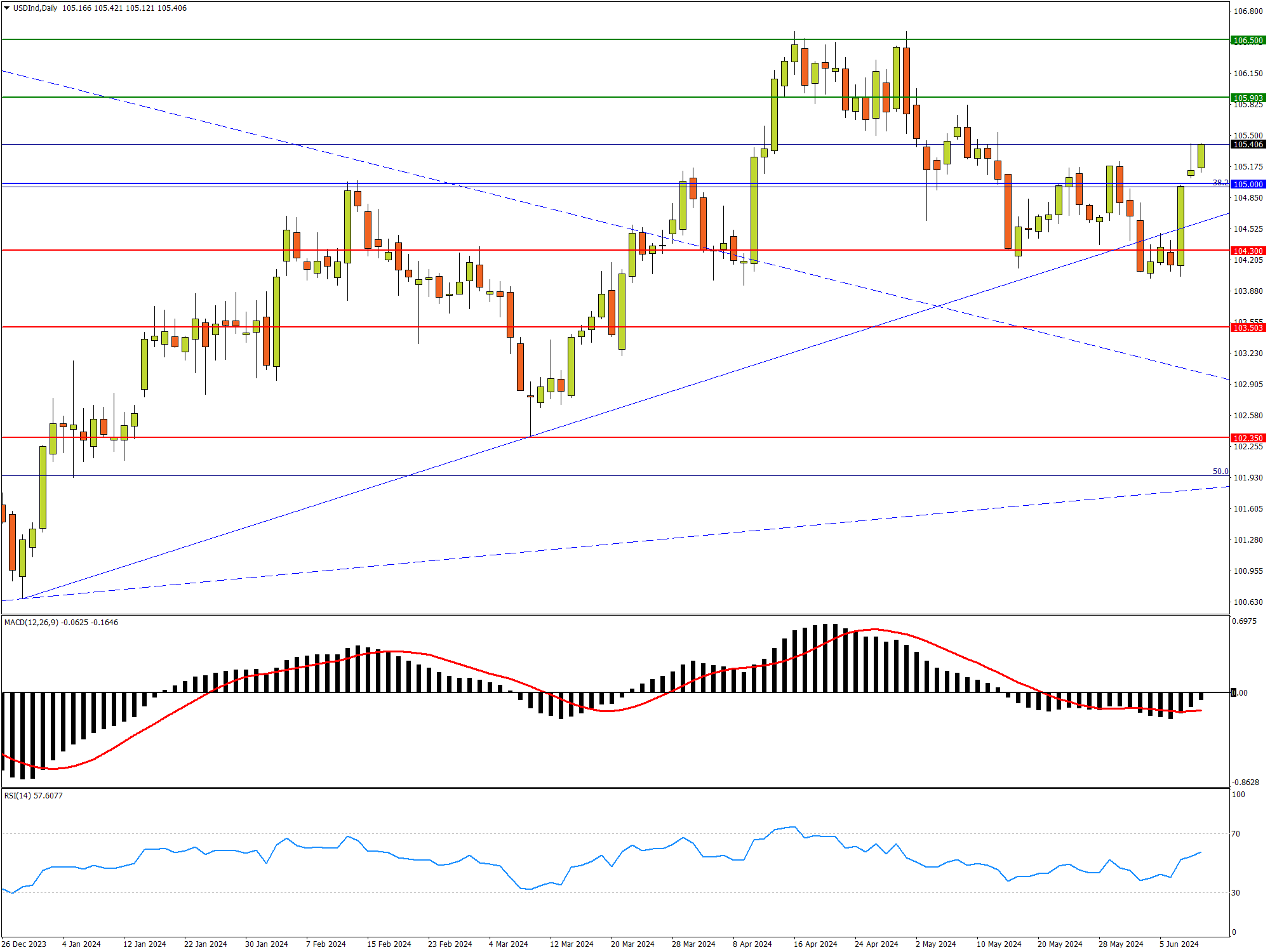Click the 16 Apr 2024 date label
Screen dimensions: 1270x952
pos(815,944)
